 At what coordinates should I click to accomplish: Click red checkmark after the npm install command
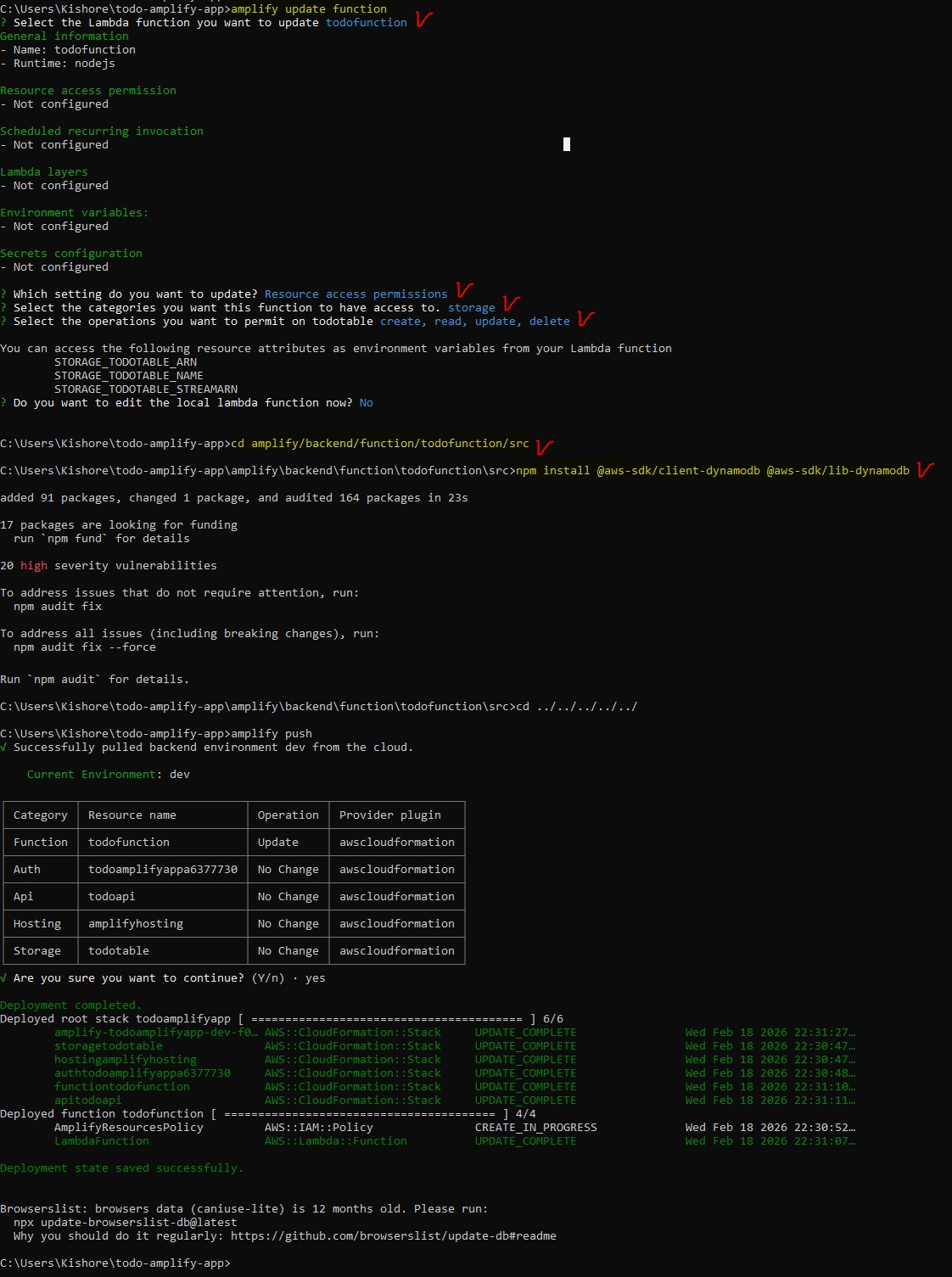point(925,469)
